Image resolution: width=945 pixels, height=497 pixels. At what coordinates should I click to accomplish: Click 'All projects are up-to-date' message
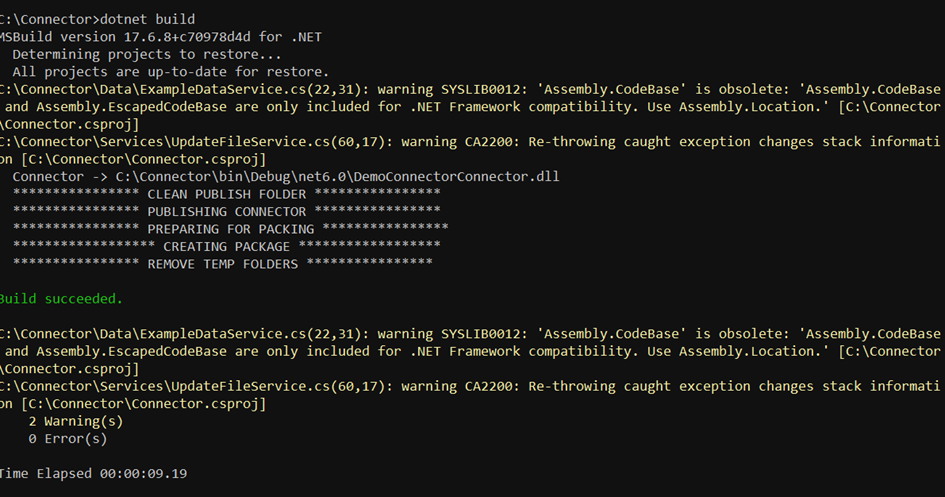point(171,72)
